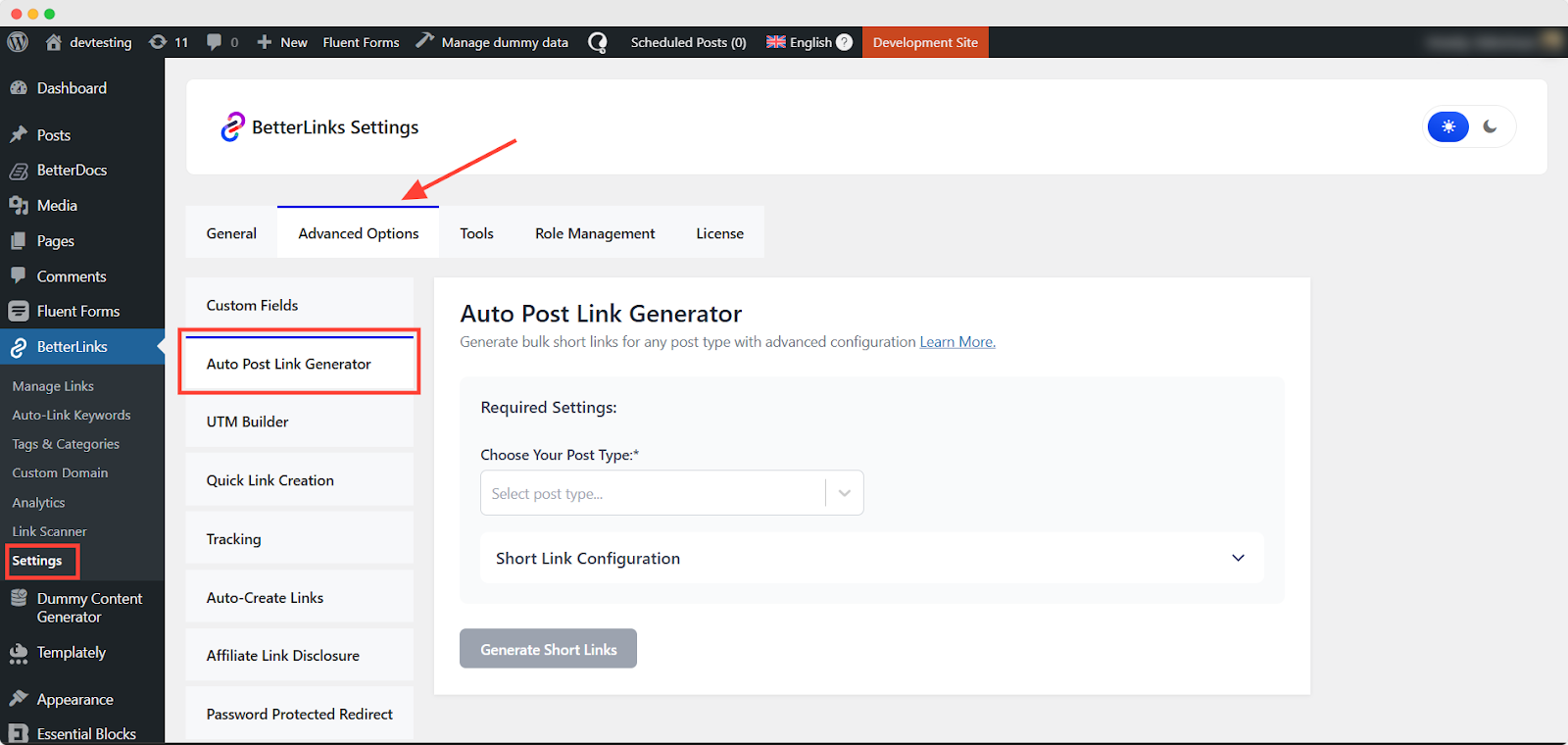Click the wand icon for Manage dummy data

coord(424,41)
